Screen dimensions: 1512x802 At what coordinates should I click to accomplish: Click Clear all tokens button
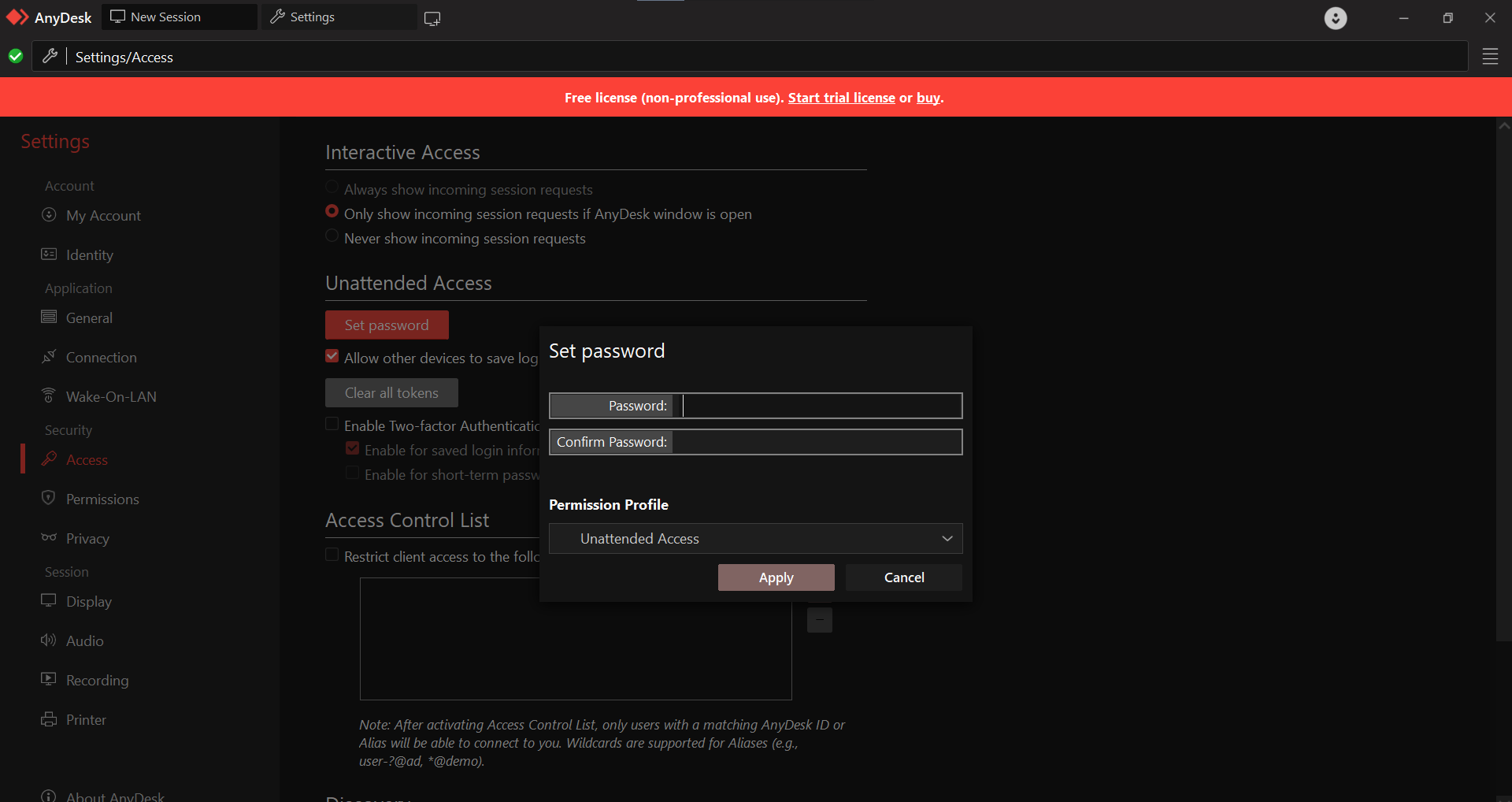[391, 392]
